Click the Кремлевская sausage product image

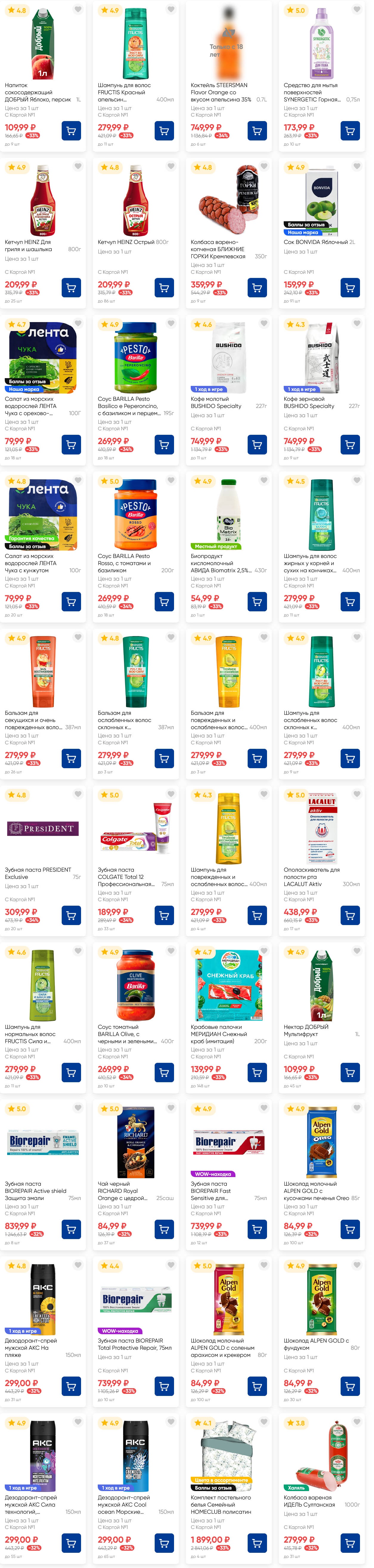coord(229,202)
